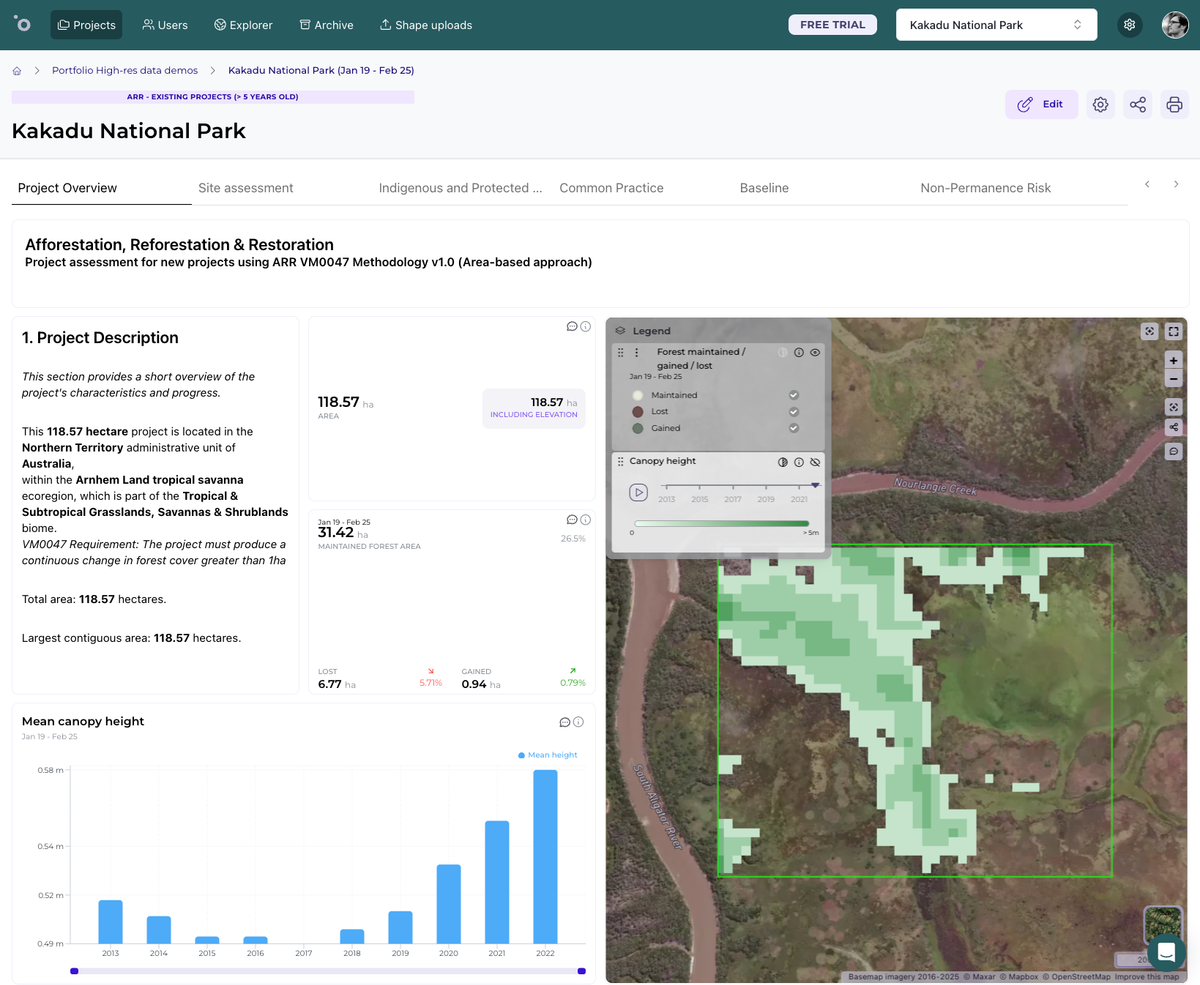The width and height of the screenshot is (1200, 985).
Task: Open Kakadu National Park (Jan 19 - Feb 25) breadcrumb
Action: pos(321,71)
